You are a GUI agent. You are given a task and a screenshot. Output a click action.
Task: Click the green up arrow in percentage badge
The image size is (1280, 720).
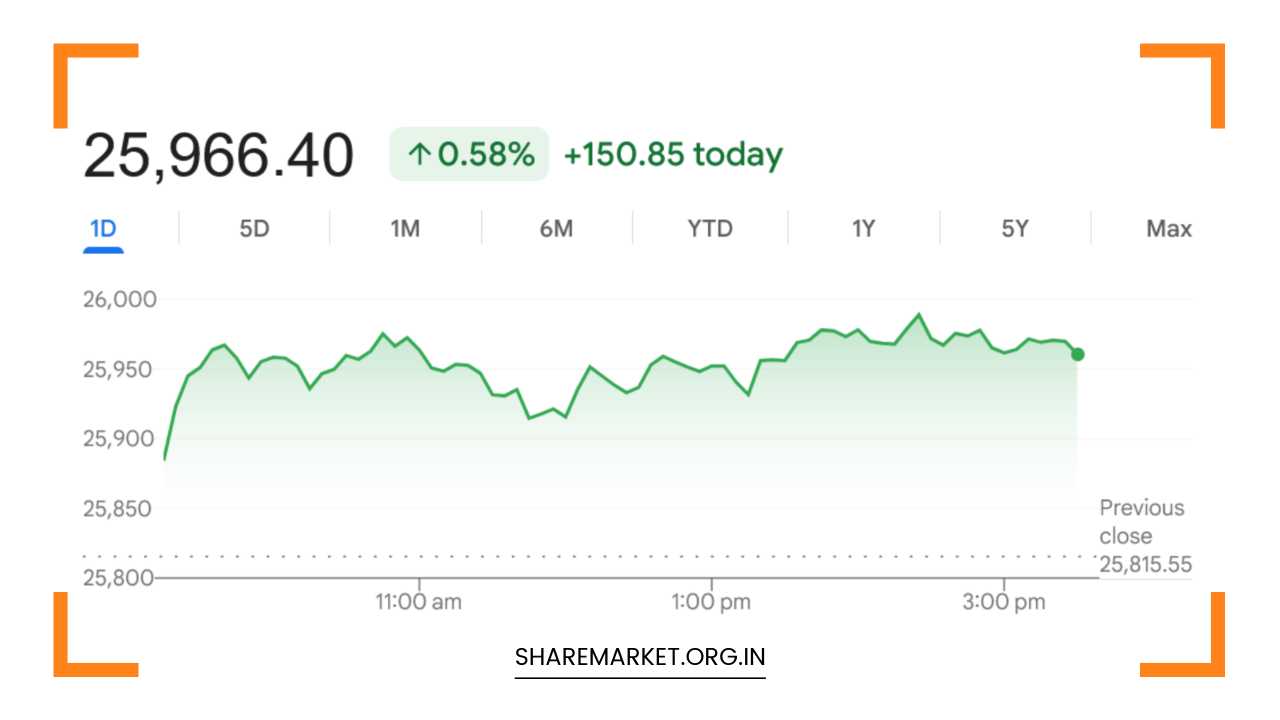coord(419,155)
